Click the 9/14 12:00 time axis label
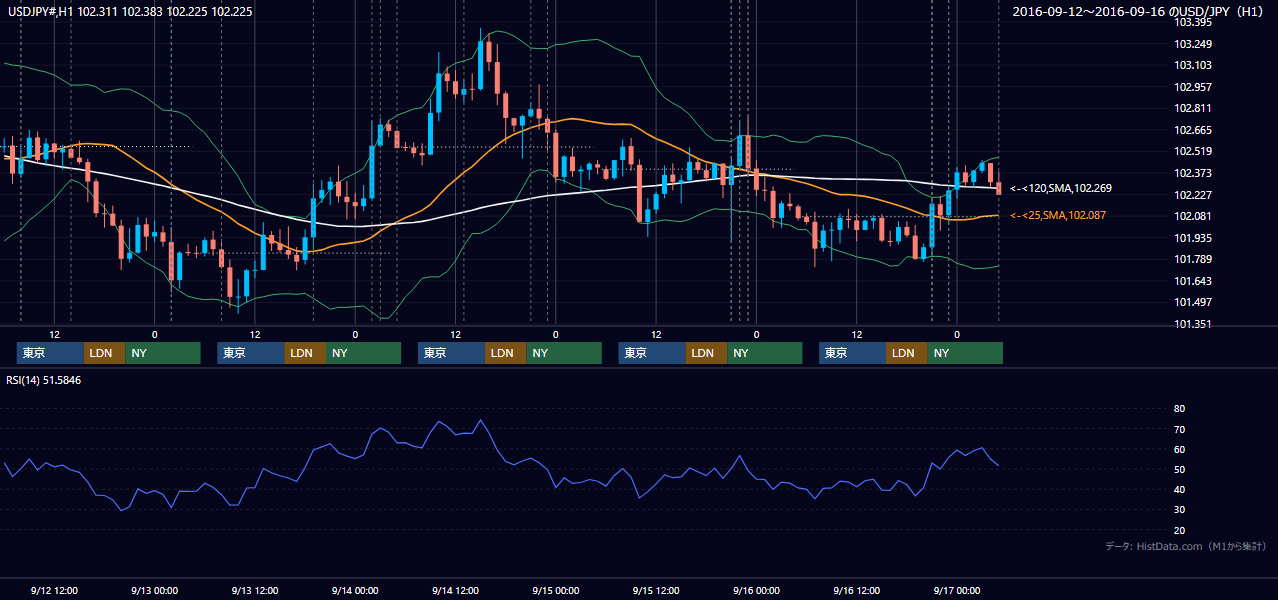The width and height of the screenshot is (1278, 600). (456, 591)
